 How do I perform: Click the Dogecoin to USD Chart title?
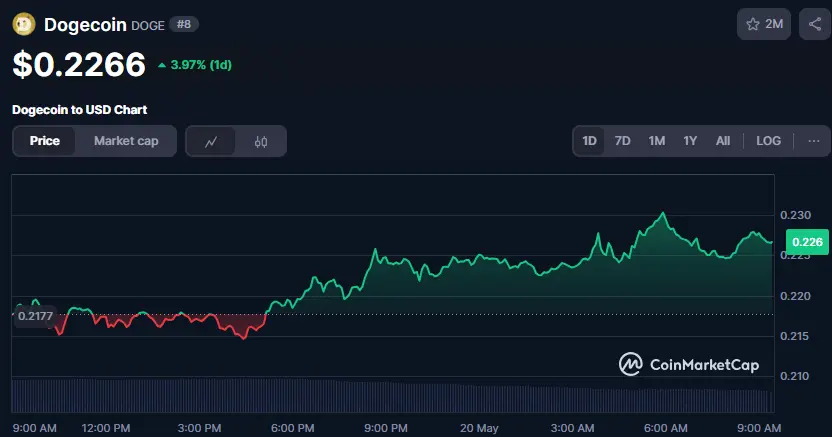[80, 110]
